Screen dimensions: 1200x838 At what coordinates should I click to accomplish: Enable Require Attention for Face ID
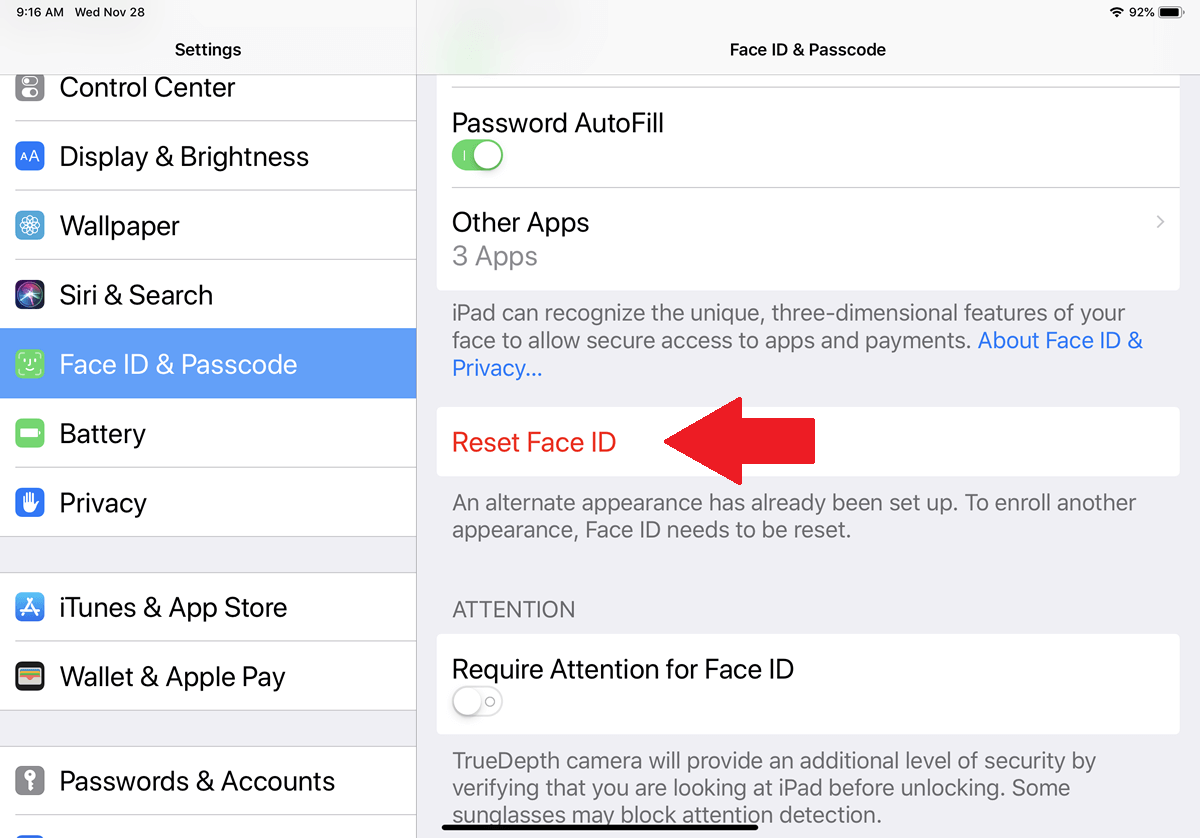(477, 702)
